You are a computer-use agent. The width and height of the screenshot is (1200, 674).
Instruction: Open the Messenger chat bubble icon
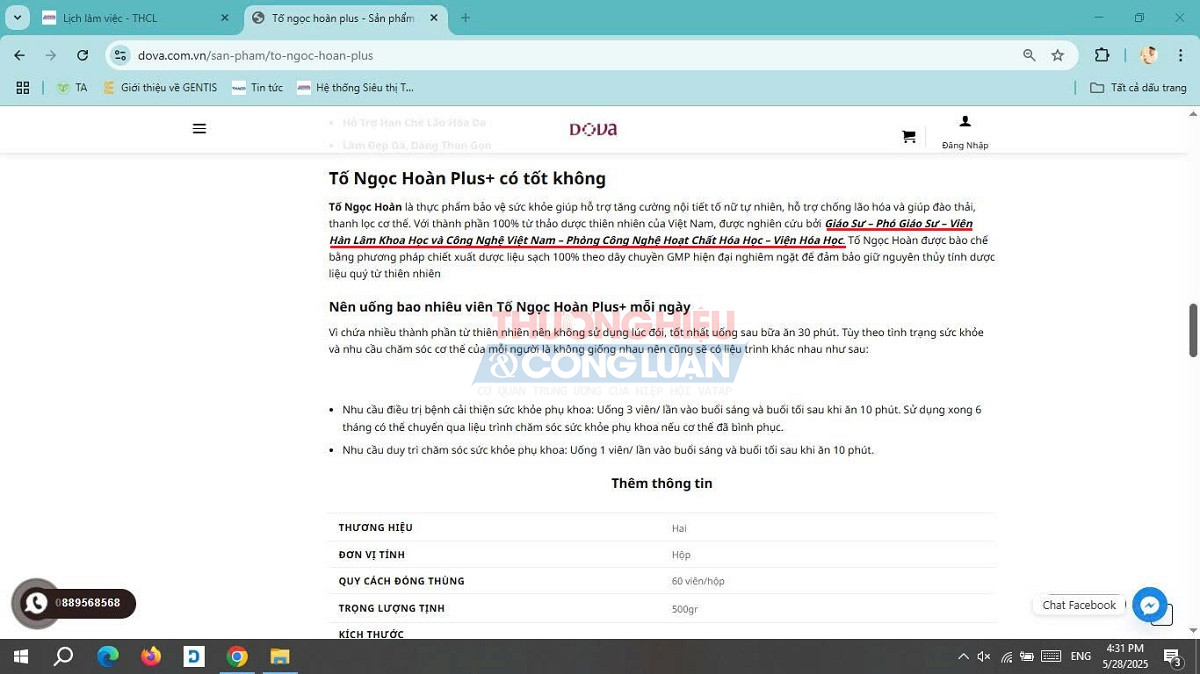click(1149, 604)
